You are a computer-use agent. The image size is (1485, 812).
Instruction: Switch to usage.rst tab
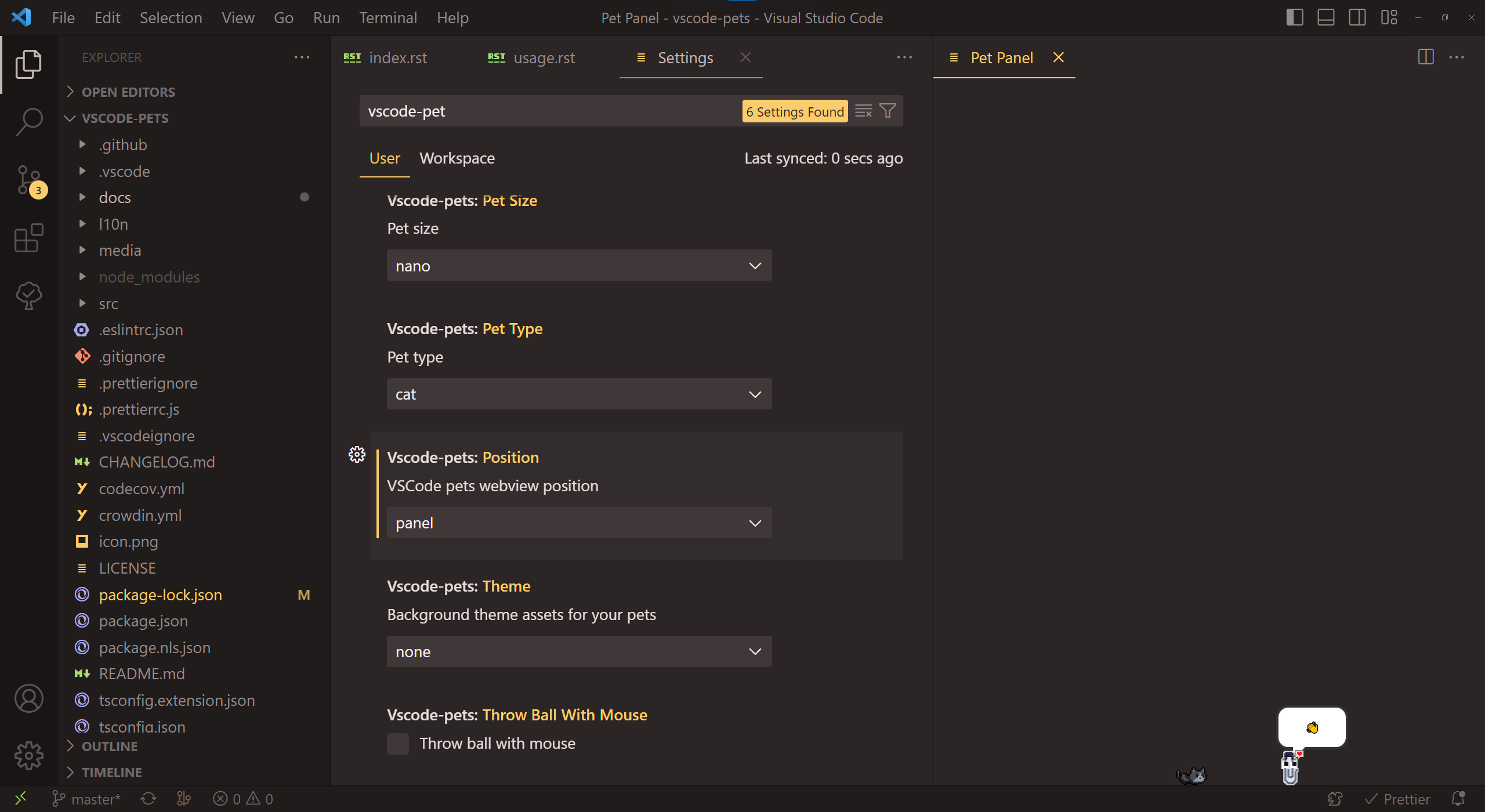[532, 57]
